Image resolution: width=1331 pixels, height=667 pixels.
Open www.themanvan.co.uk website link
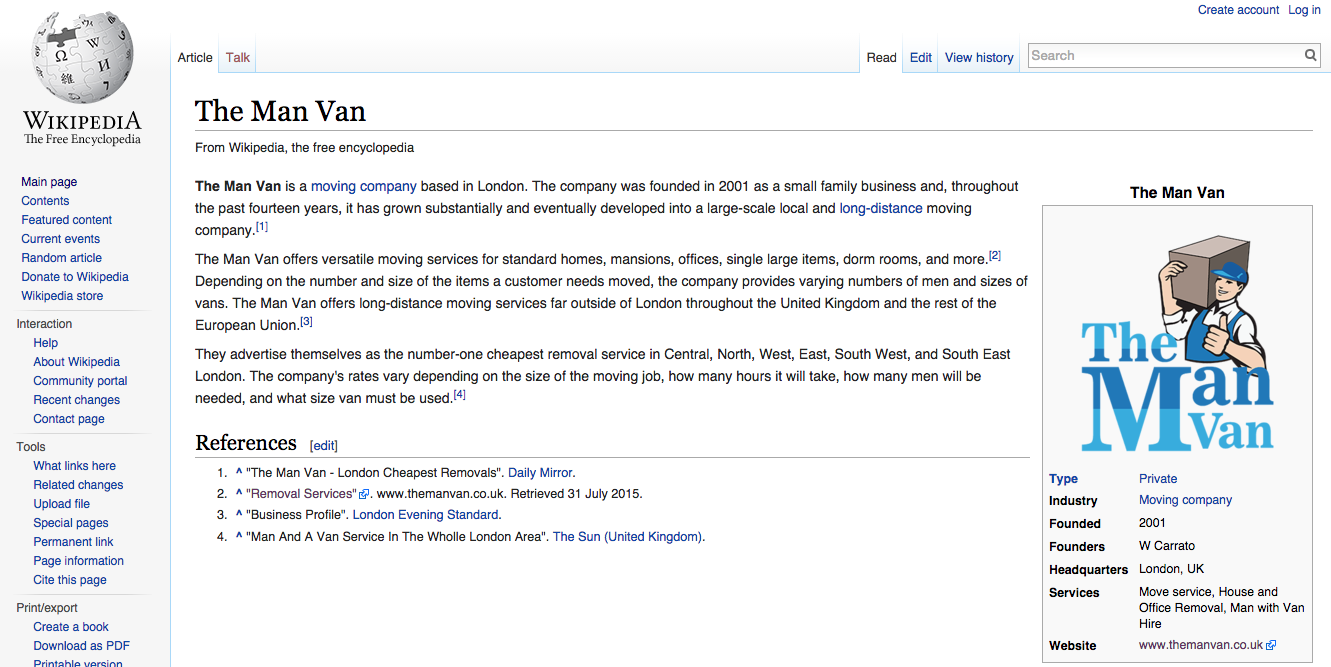(1201, 646)
